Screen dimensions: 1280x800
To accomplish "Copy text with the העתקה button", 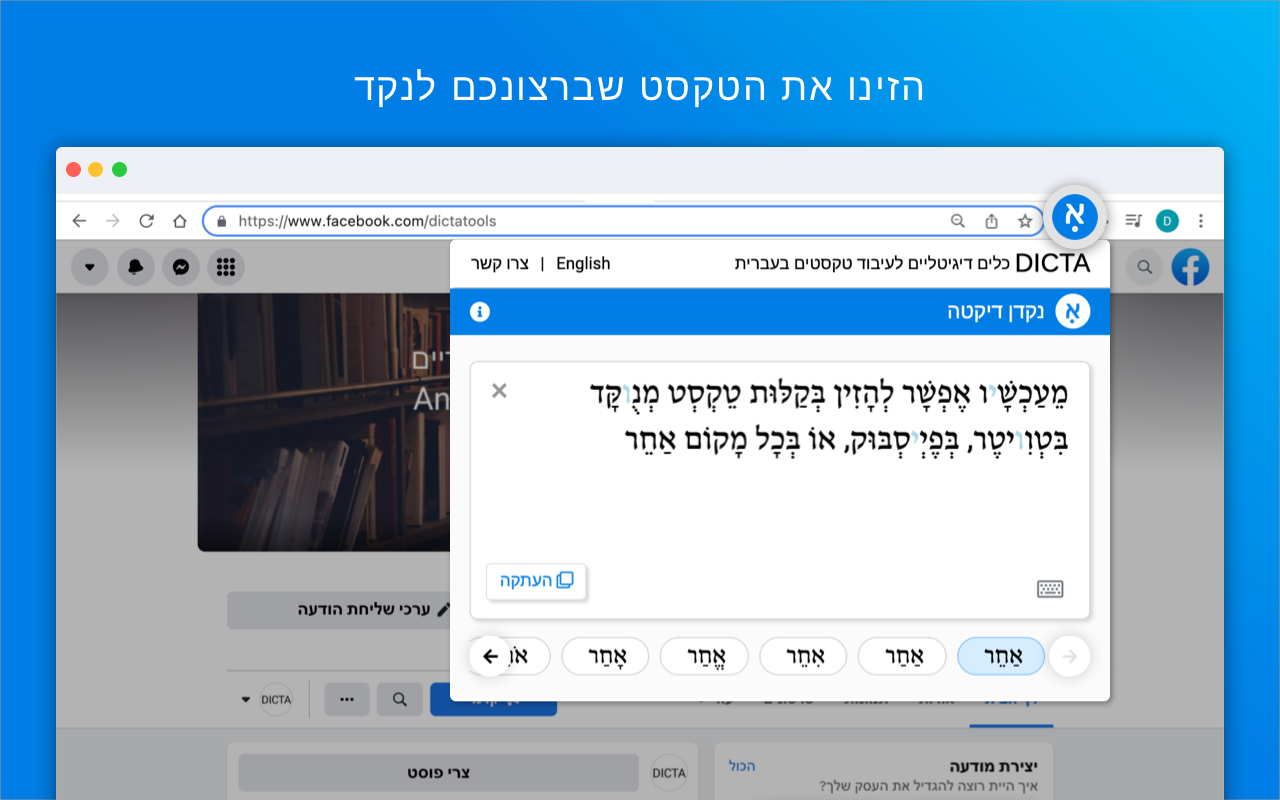I will pyautogui.click(x=537, y=581).
